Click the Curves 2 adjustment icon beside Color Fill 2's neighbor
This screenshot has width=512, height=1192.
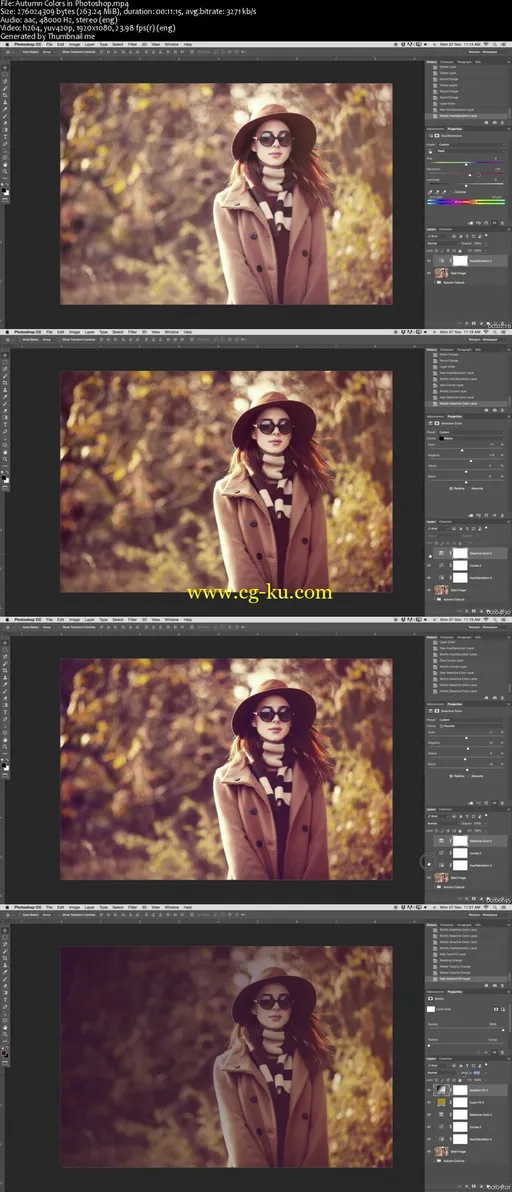coord(441,1127)
